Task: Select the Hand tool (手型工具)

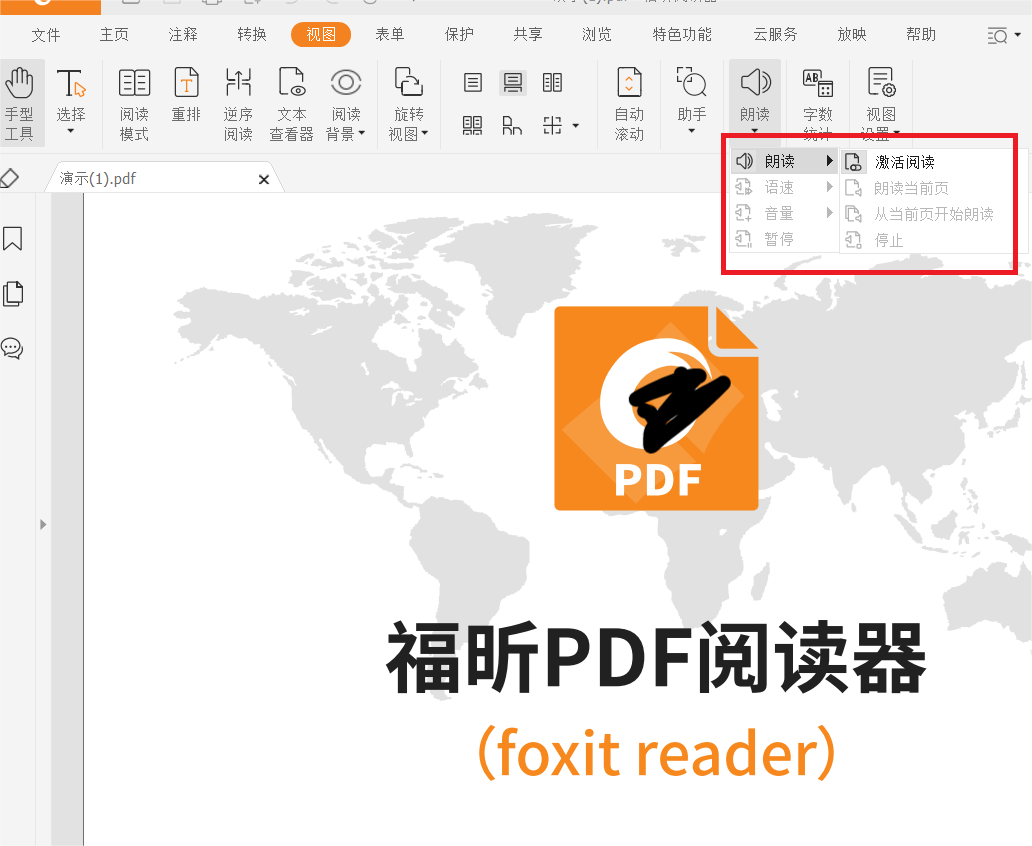Action: [x=20, y=103]
